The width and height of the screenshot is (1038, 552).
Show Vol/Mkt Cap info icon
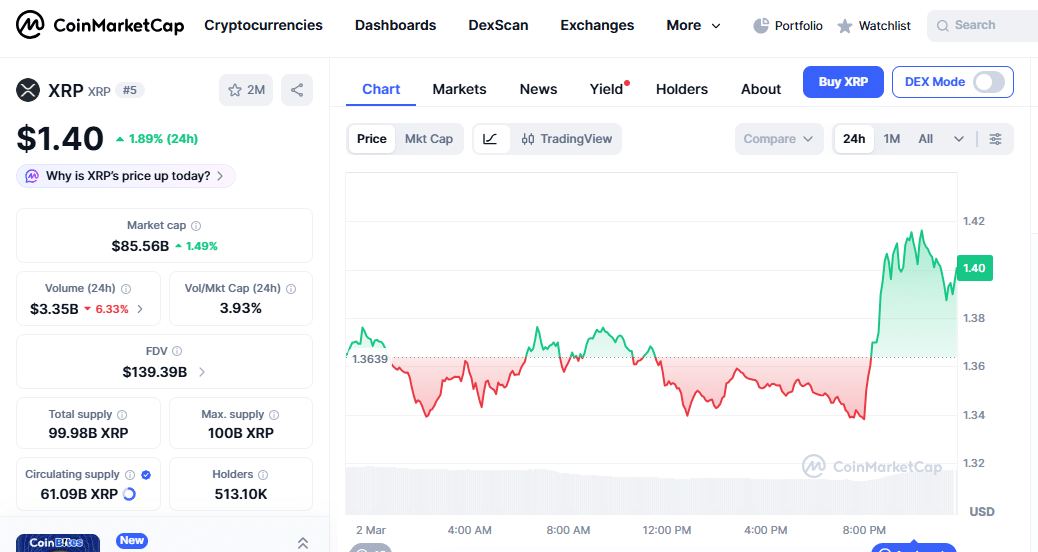coord(291,289)
